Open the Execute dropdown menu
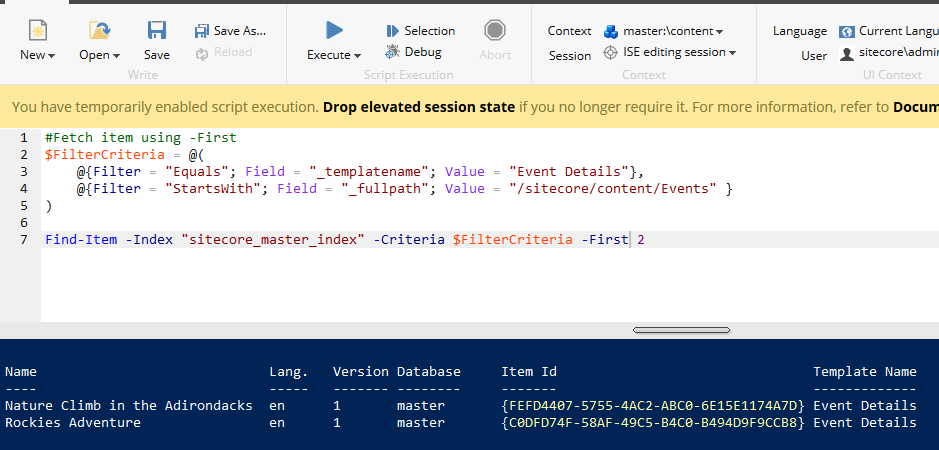The width and height of the screenshot is (939, 450). [x=357, y=56]
